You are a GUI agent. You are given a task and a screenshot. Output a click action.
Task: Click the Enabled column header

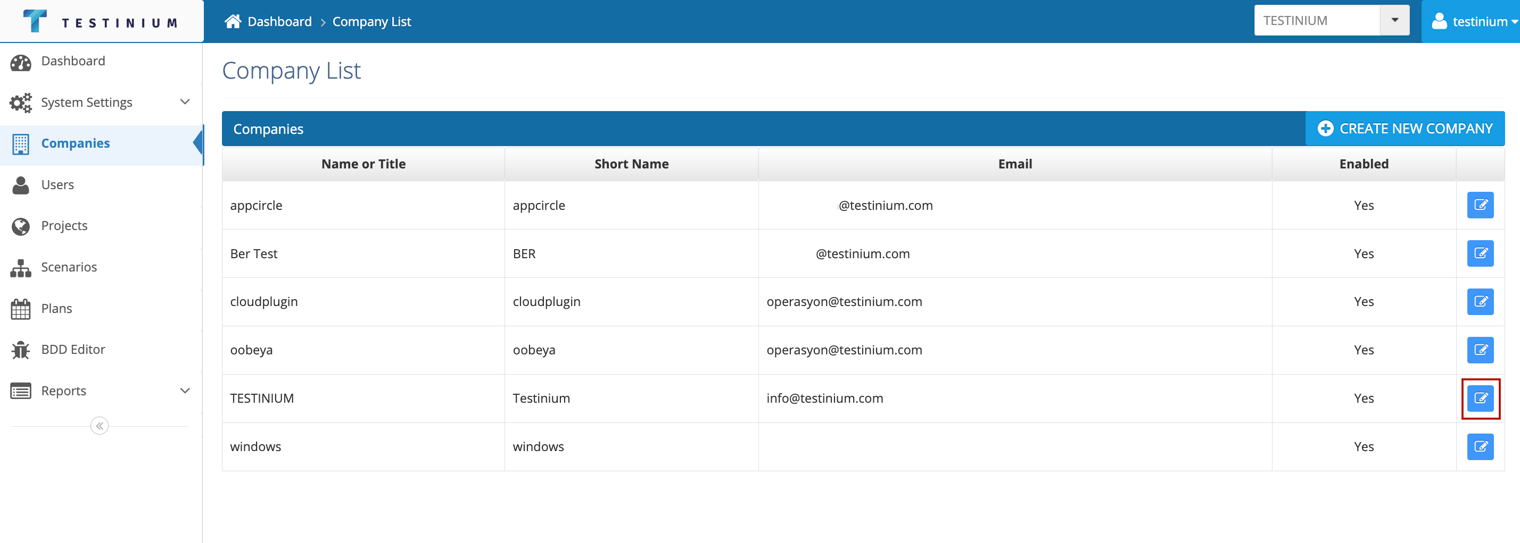pyautogui.click(x=1364, y=164)
